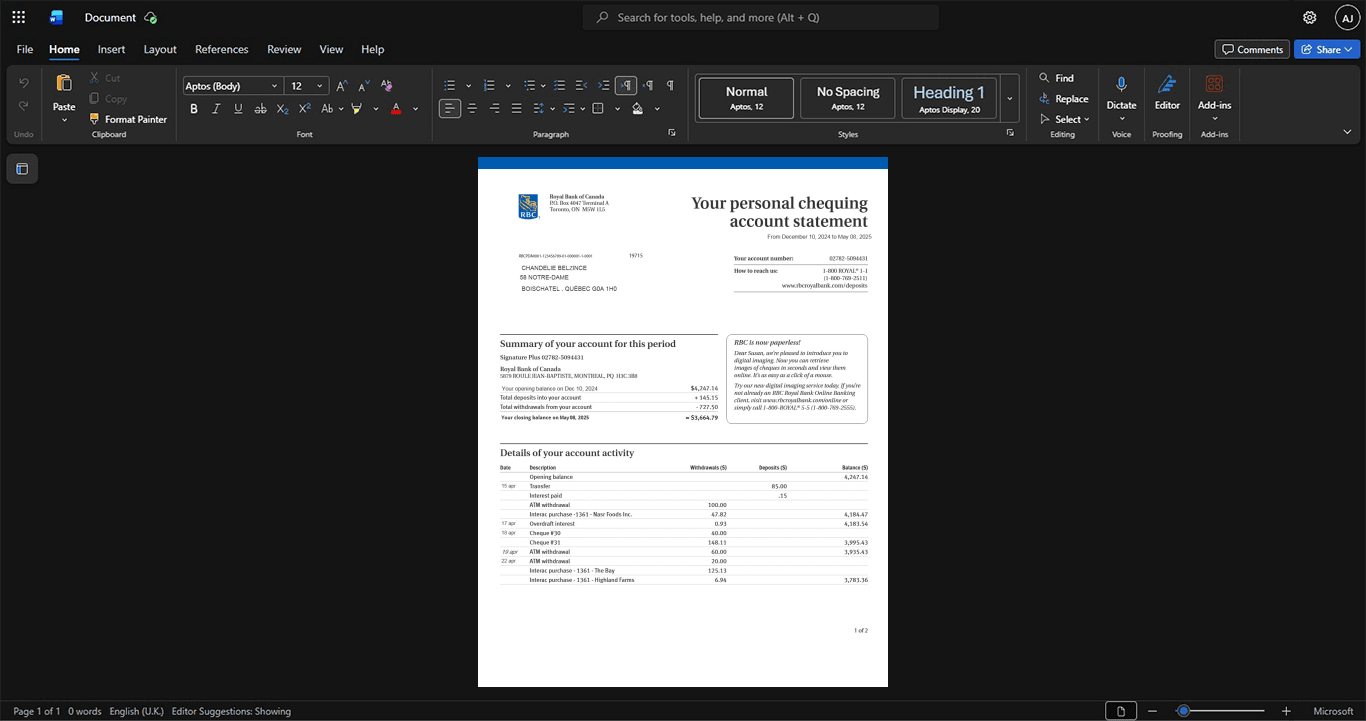Toggle left-to-right text direction

click(x=626, y=86)
